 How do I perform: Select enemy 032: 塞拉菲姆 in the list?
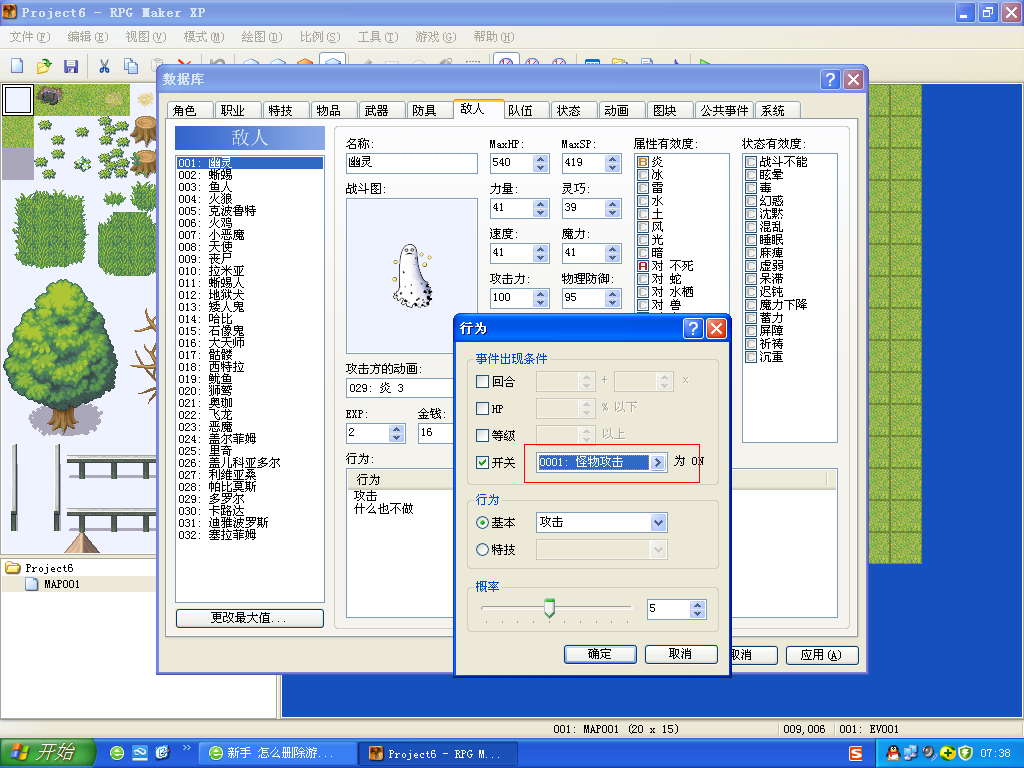(x=250, y=535)
